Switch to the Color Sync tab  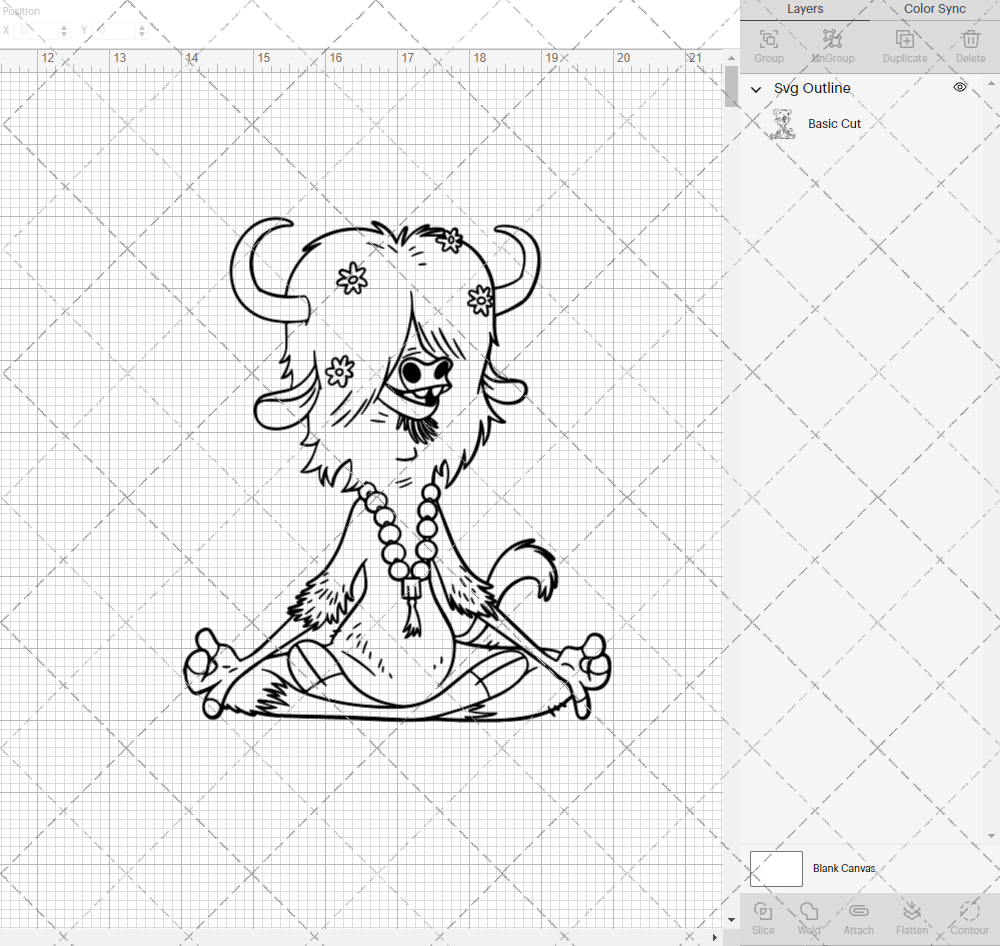click(x=934, y=9)
